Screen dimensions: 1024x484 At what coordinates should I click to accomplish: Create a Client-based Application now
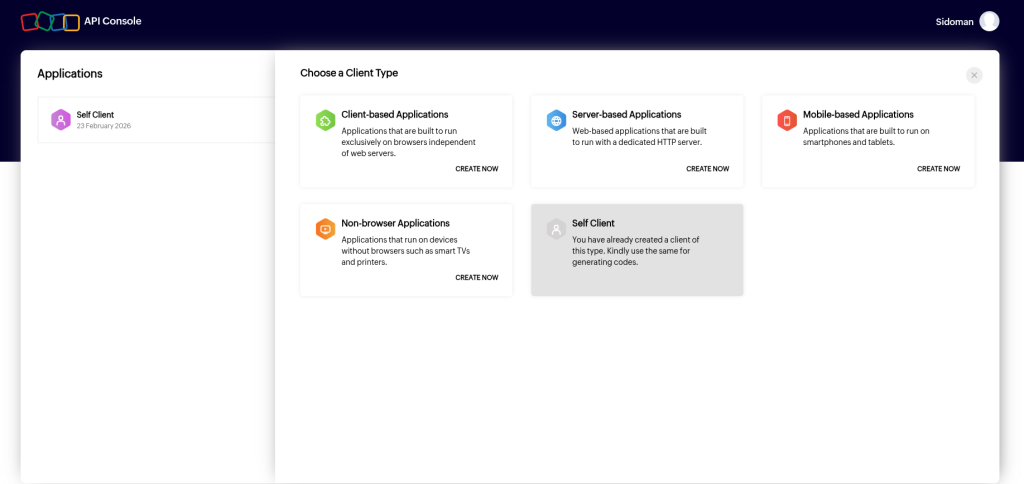click(x=477, y=169)
